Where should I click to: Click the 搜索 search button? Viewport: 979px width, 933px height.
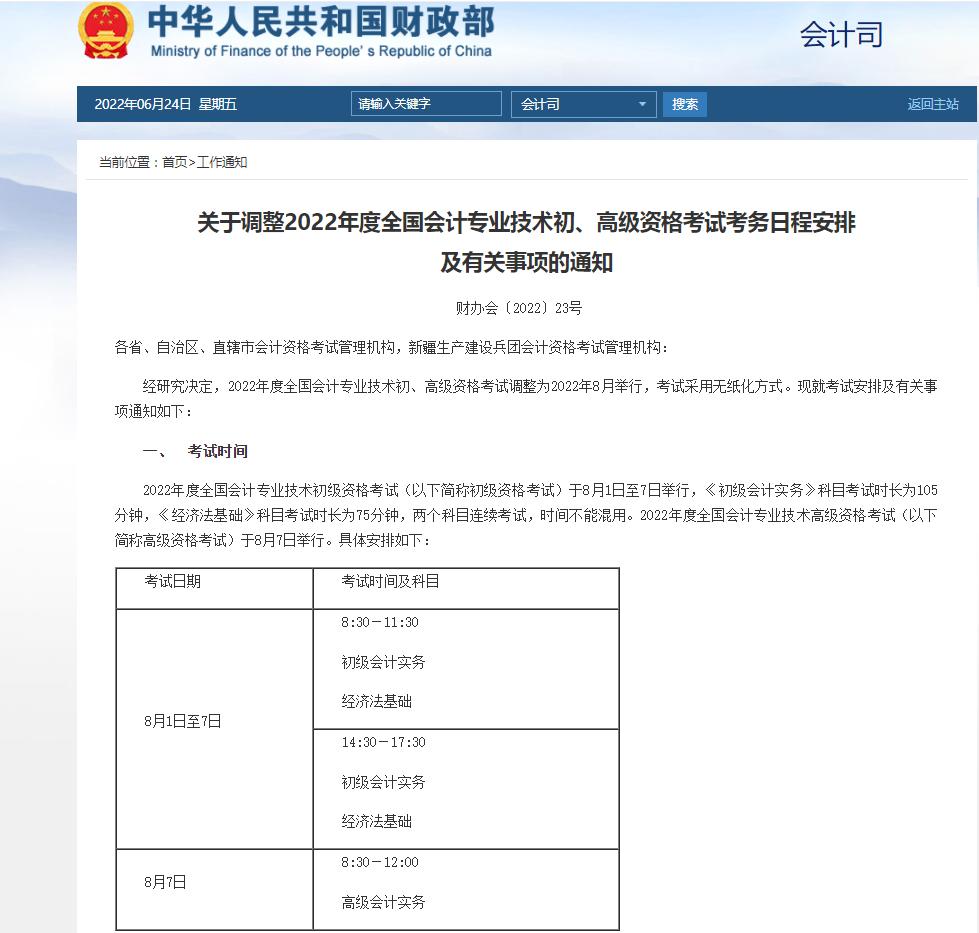coord(685,104)
